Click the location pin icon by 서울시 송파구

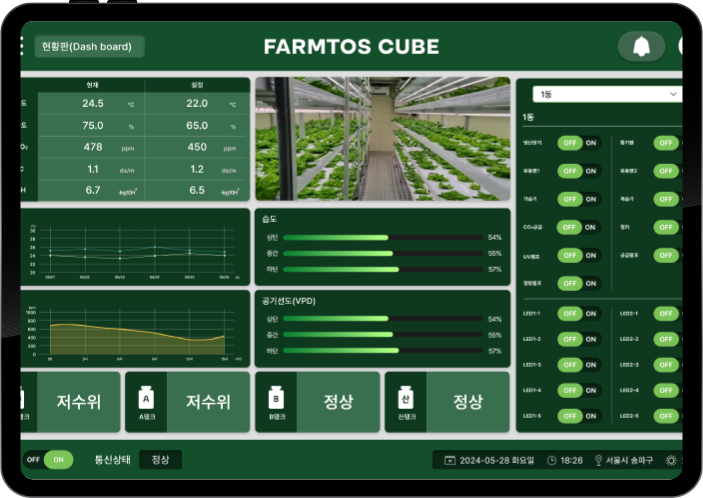598,460
